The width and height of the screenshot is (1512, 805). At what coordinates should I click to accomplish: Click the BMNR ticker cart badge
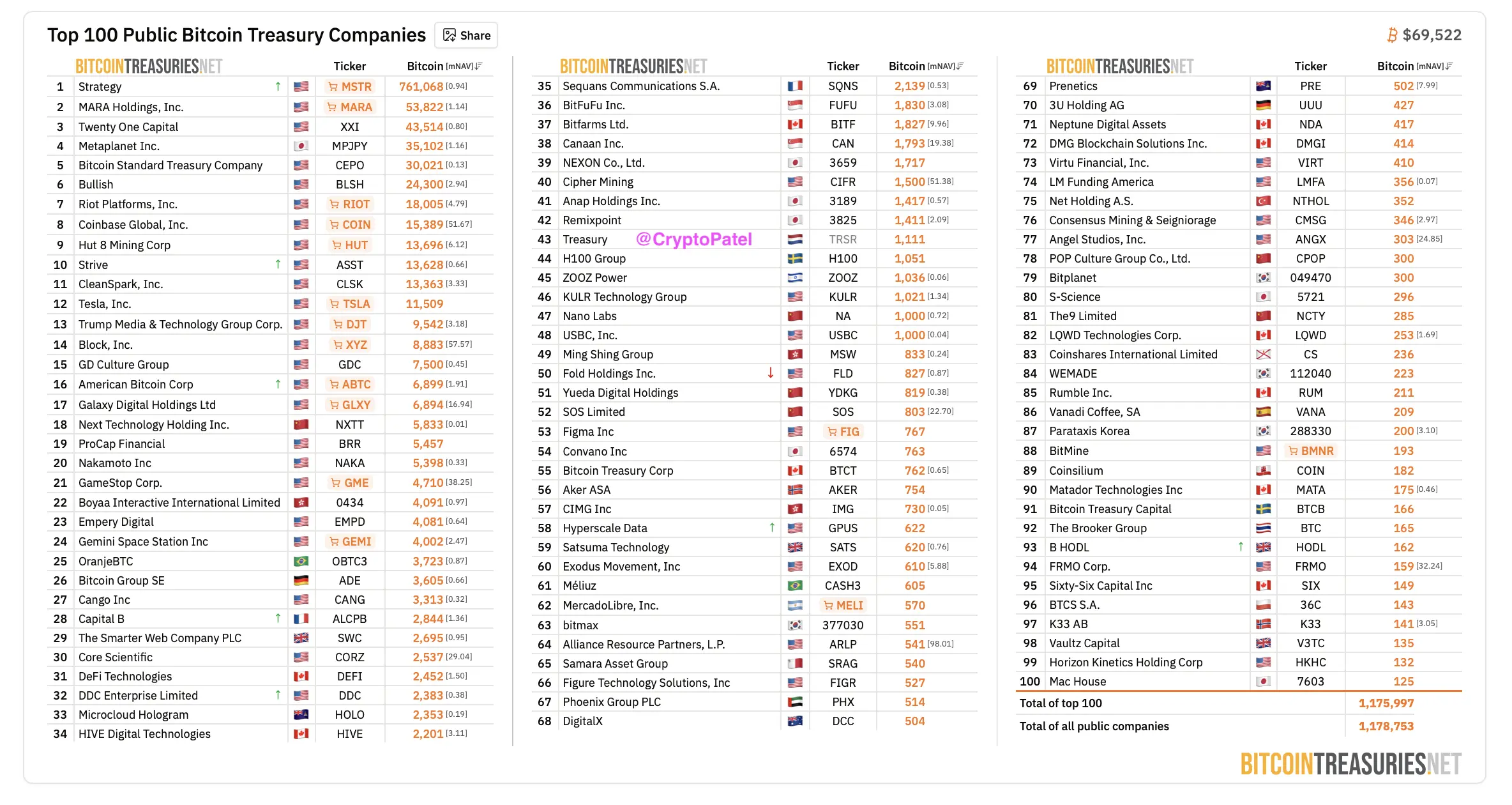pos(1310,451)
